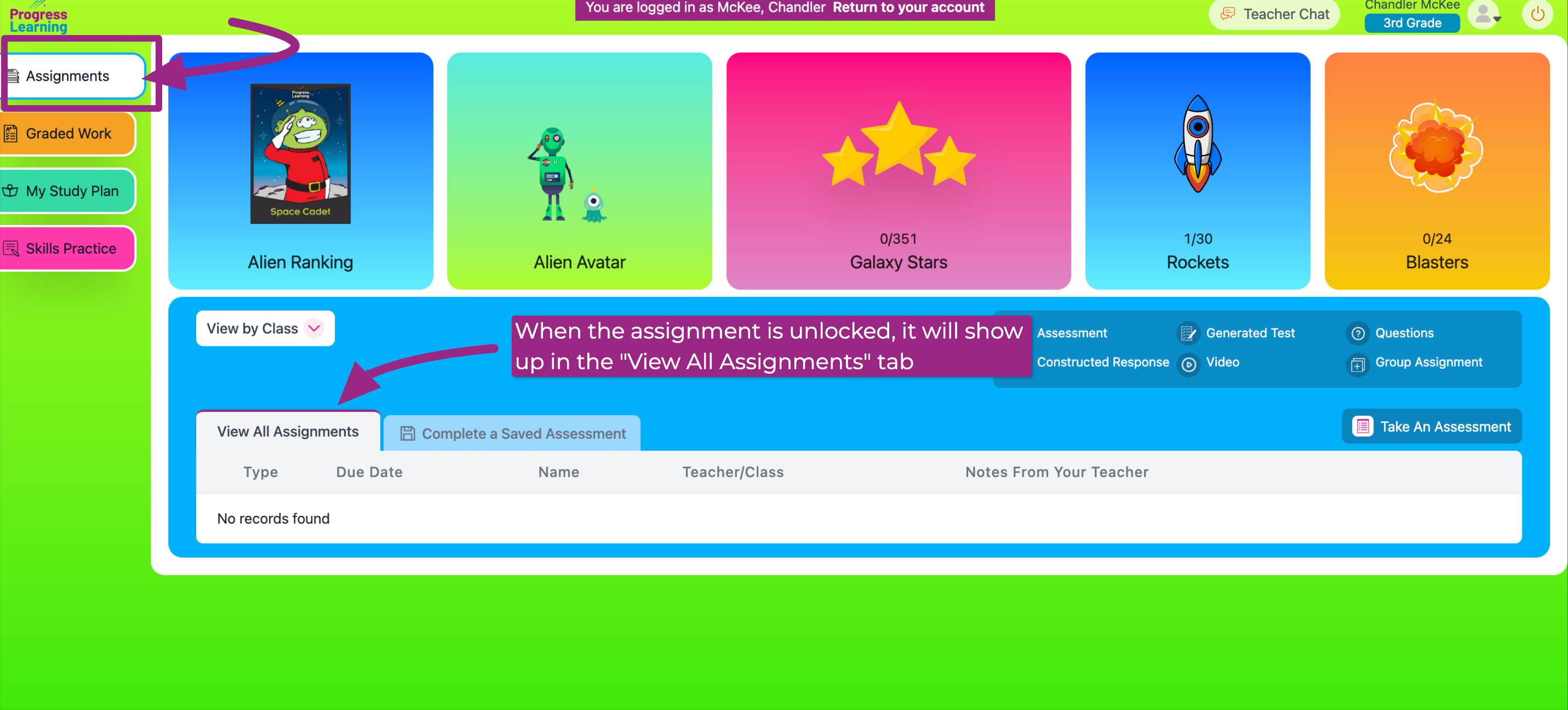Click the Teacher Chat icon
Screen dimensions: 1568x710
click(x=1227, y=13)
